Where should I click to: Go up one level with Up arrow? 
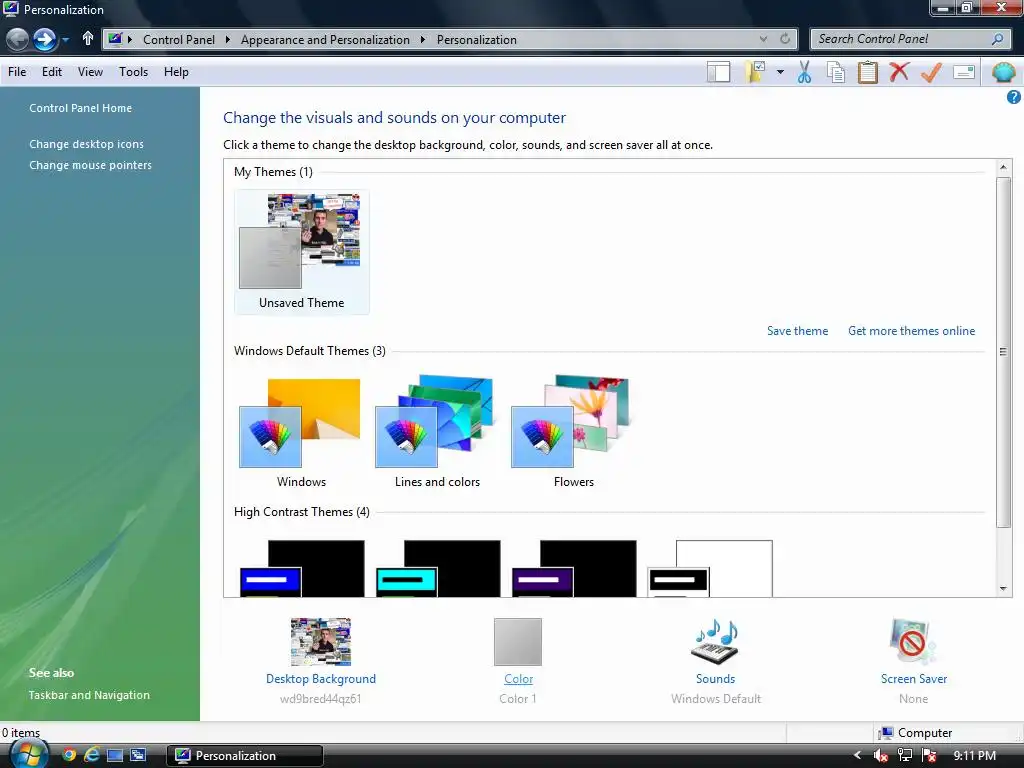[88, 39]
